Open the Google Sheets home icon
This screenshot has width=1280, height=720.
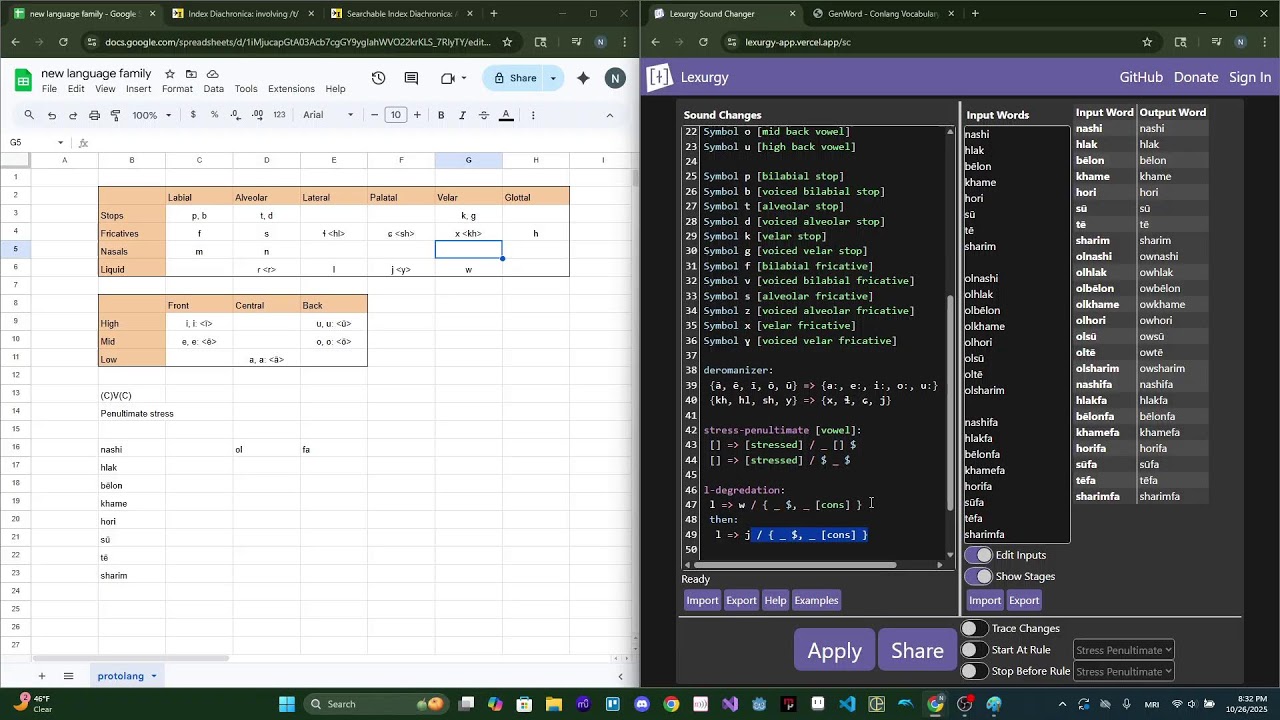(23, 80)
